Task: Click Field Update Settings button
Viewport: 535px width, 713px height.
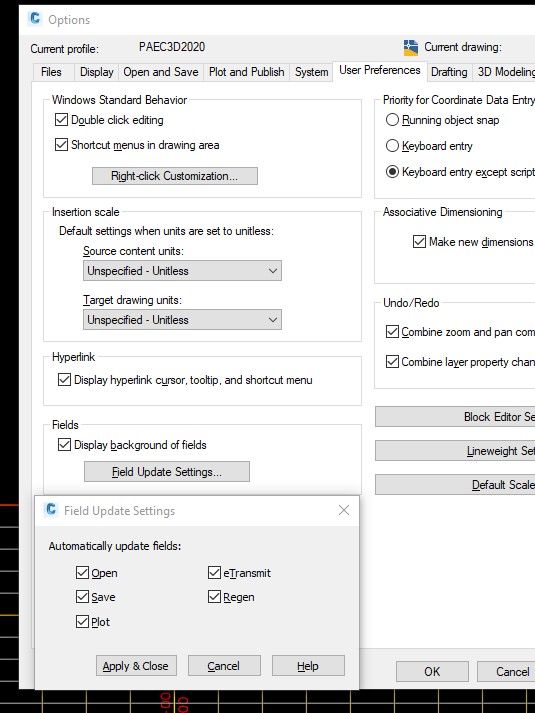Action: [x=167, y=472]
